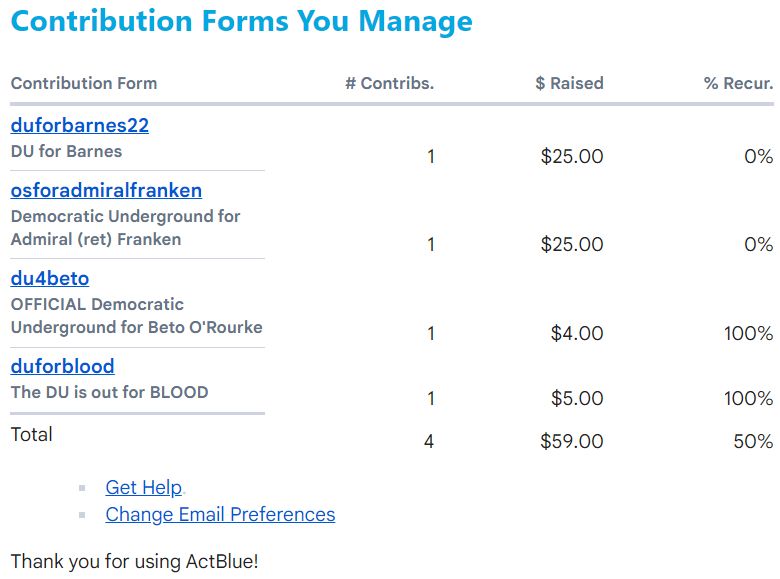This screenshot has width=780, height=579.
Task: Open the duforbarnes22 contribution form link
Action: (x=80, y=126)
